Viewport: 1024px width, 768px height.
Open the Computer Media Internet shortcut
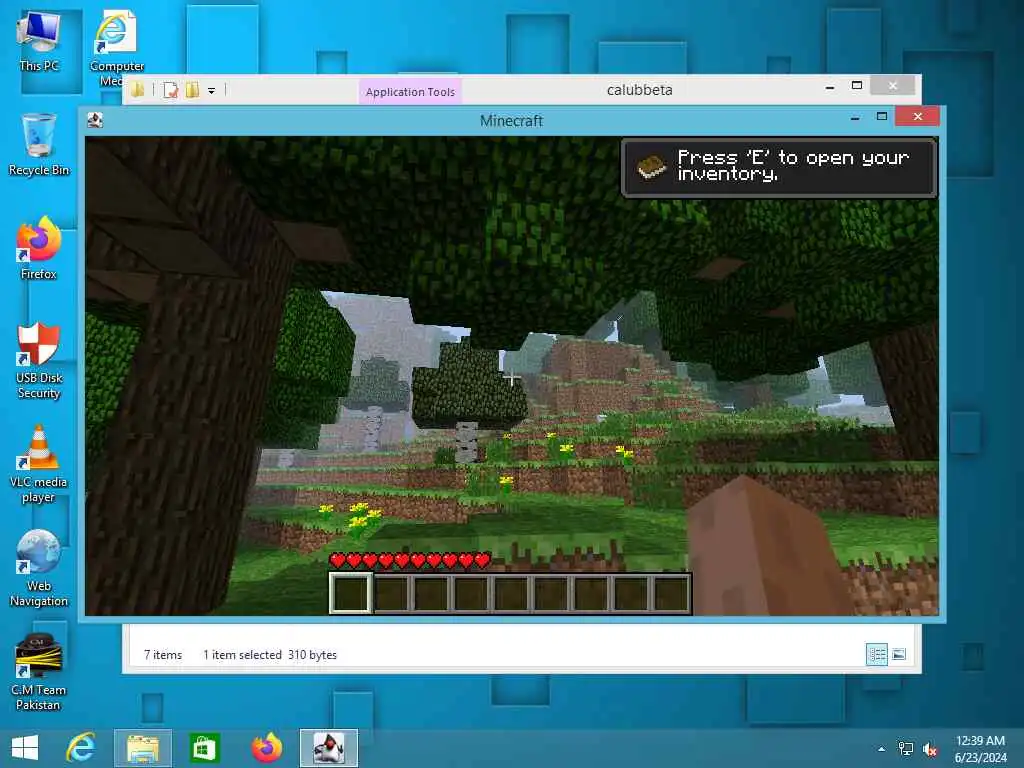tap(116, 49)
